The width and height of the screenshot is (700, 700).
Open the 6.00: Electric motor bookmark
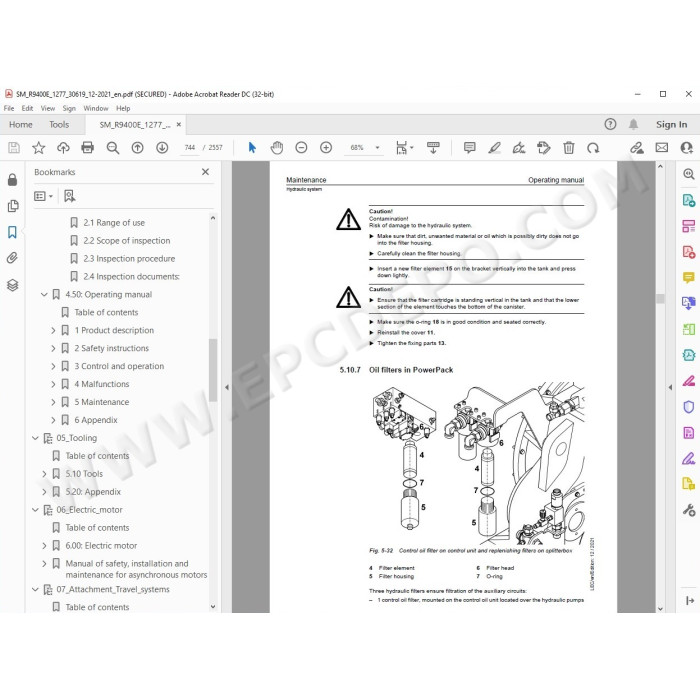pos(101,546)
